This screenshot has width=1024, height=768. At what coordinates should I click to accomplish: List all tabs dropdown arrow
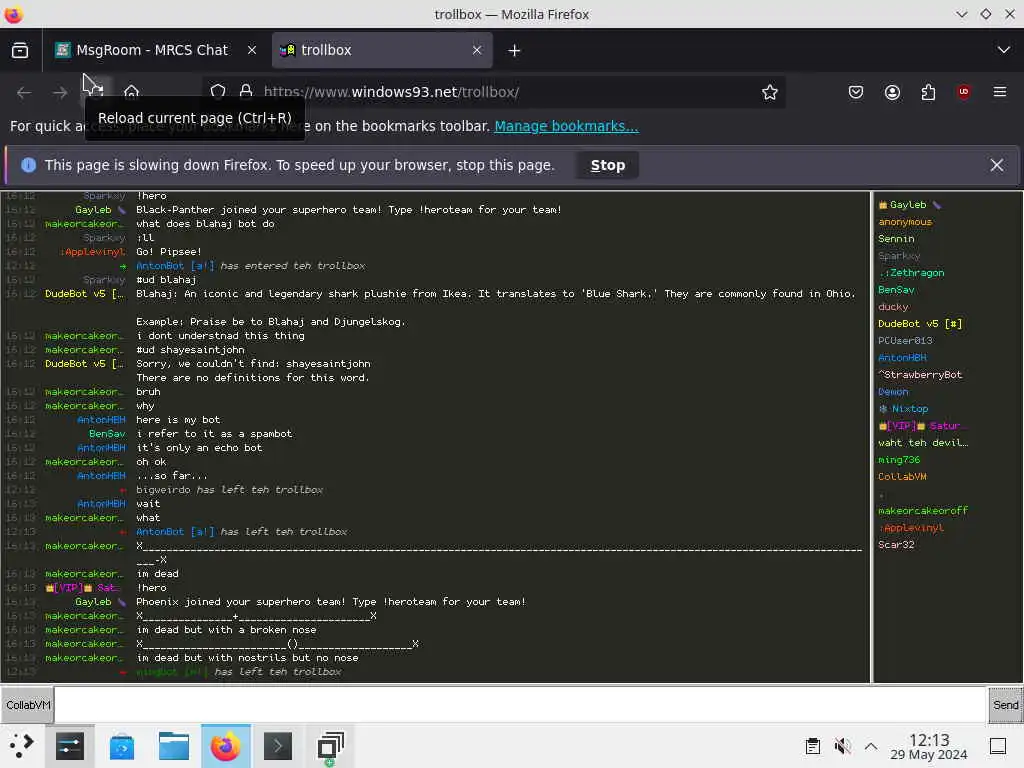click(1004, 50)
